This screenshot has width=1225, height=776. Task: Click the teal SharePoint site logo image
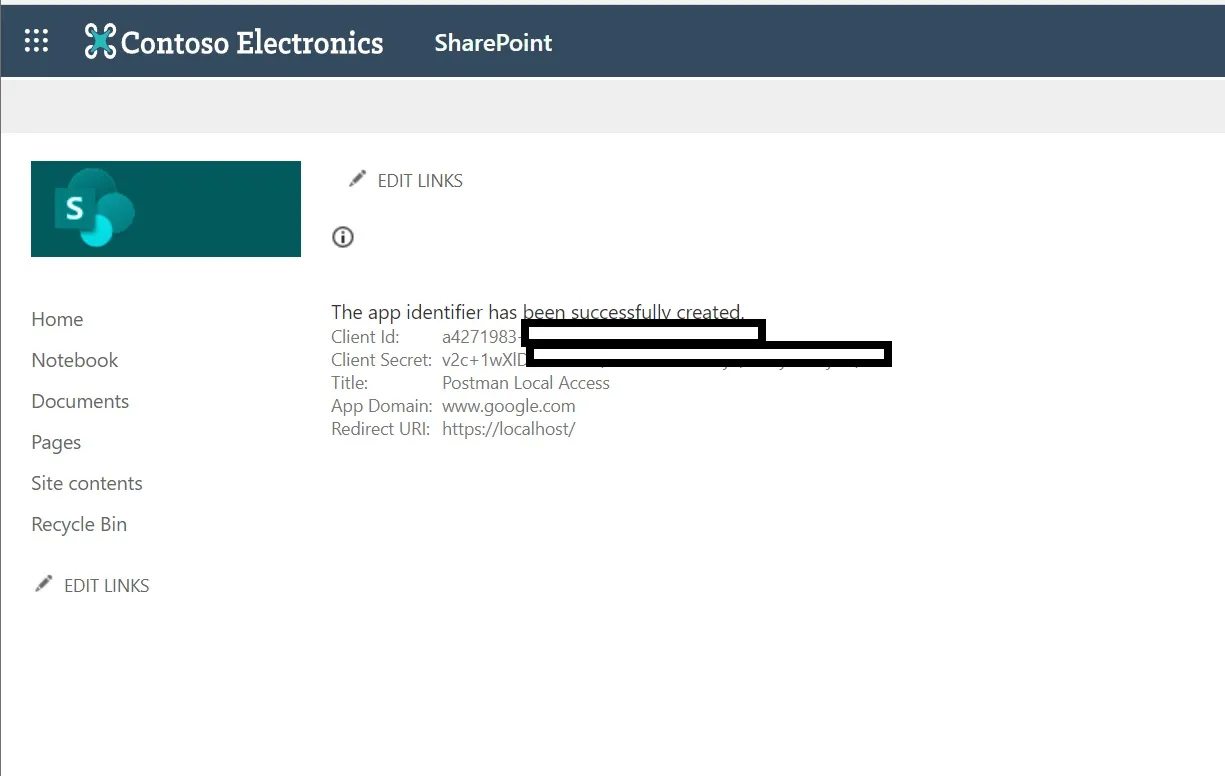pyautogui.click(x=165, y=208)
